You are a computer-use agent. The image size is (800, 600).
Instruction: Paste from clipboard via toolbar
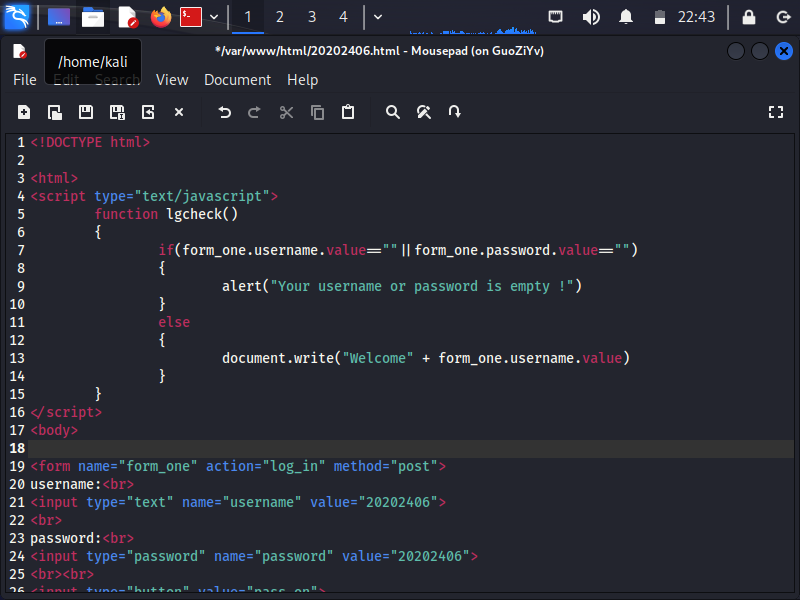(x=348, y=112)
